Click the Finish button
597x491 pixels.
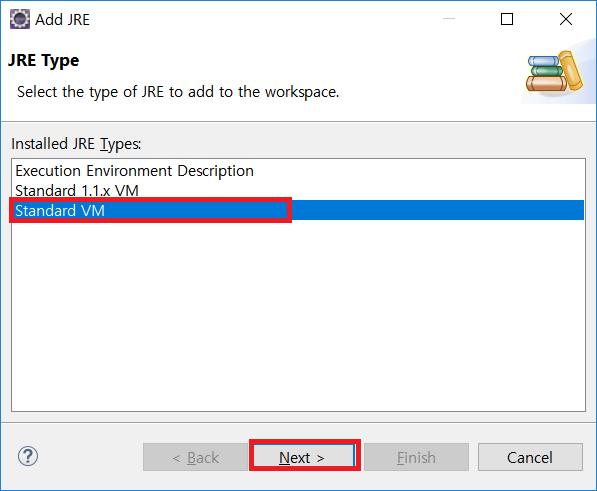(416, 457)
